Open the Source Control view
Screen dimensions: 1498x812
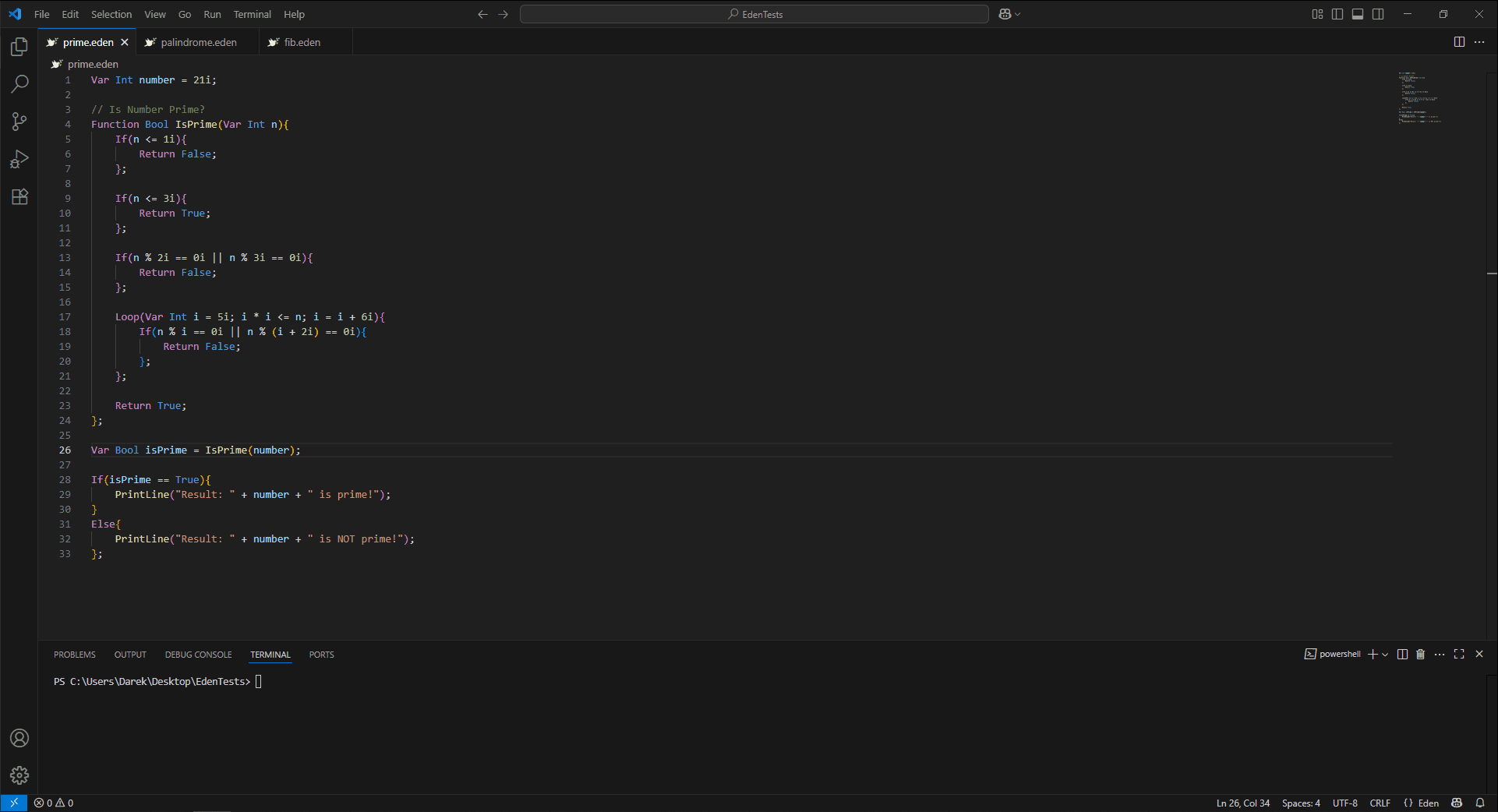(x=19, y=122)
